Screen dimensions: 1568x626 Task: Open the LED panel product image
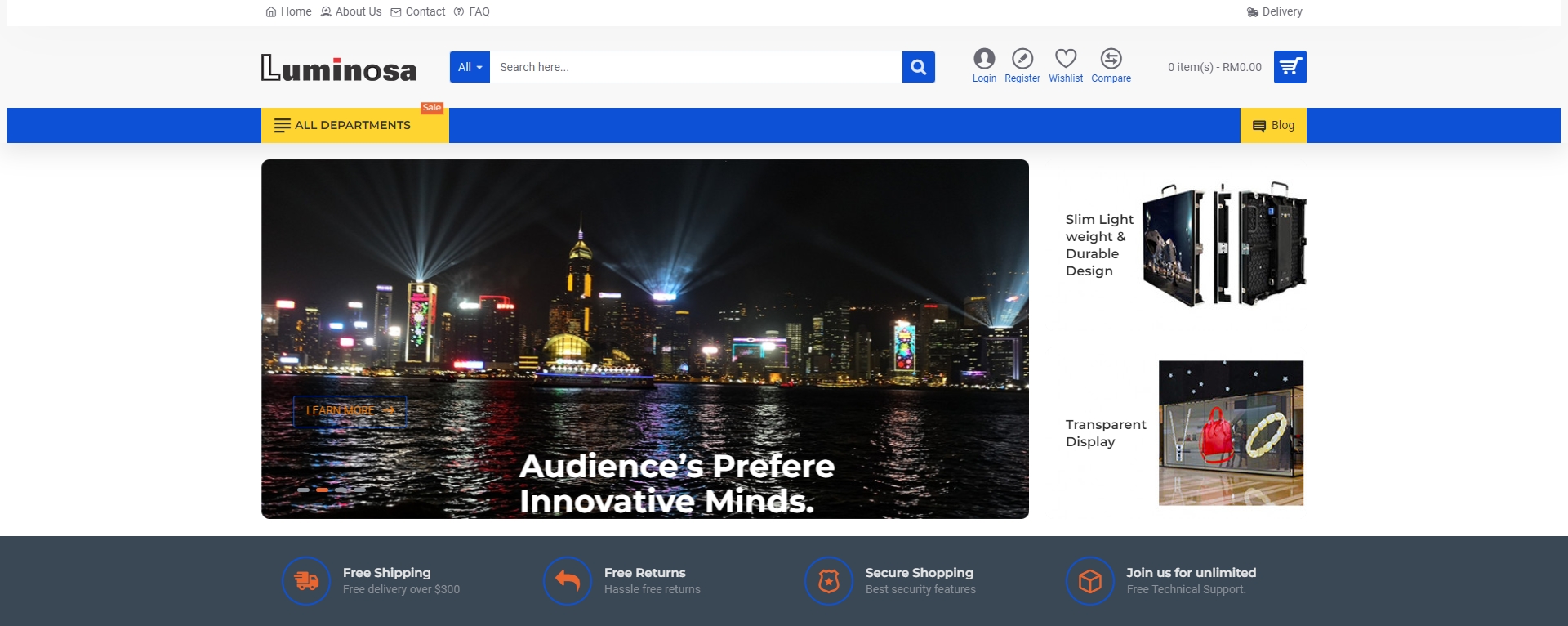click(1224, 244)
